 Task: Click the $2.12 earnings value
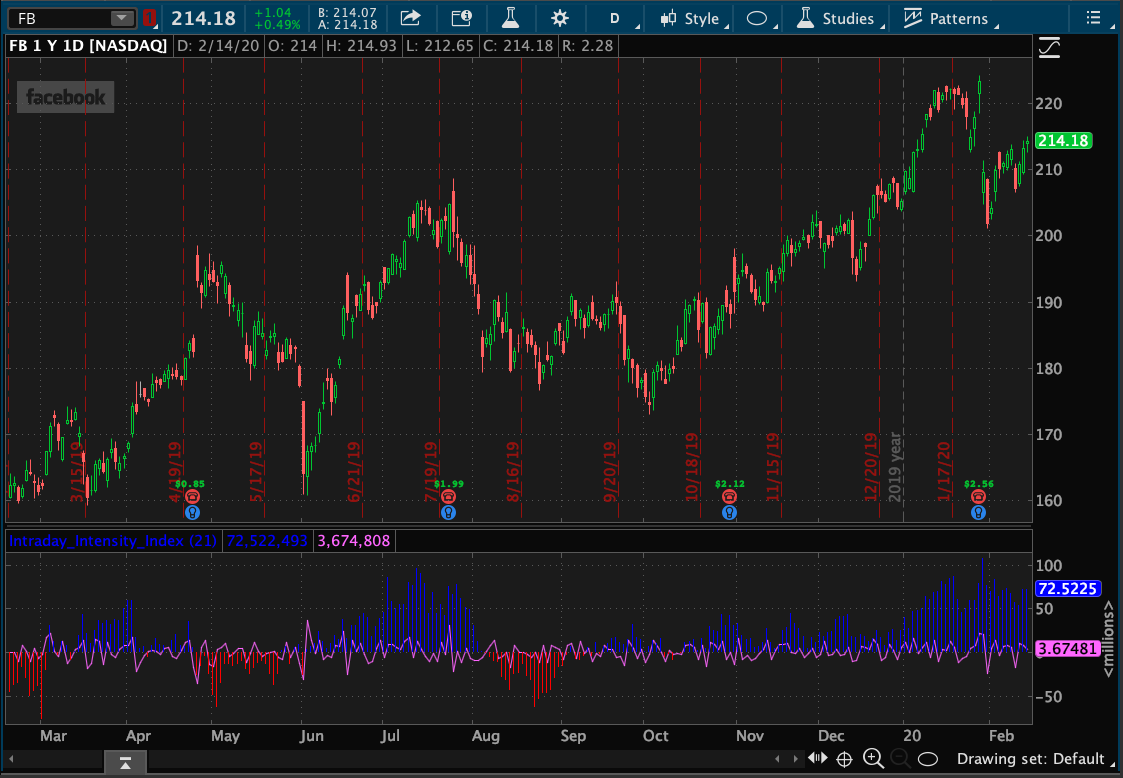click(729, 484)
